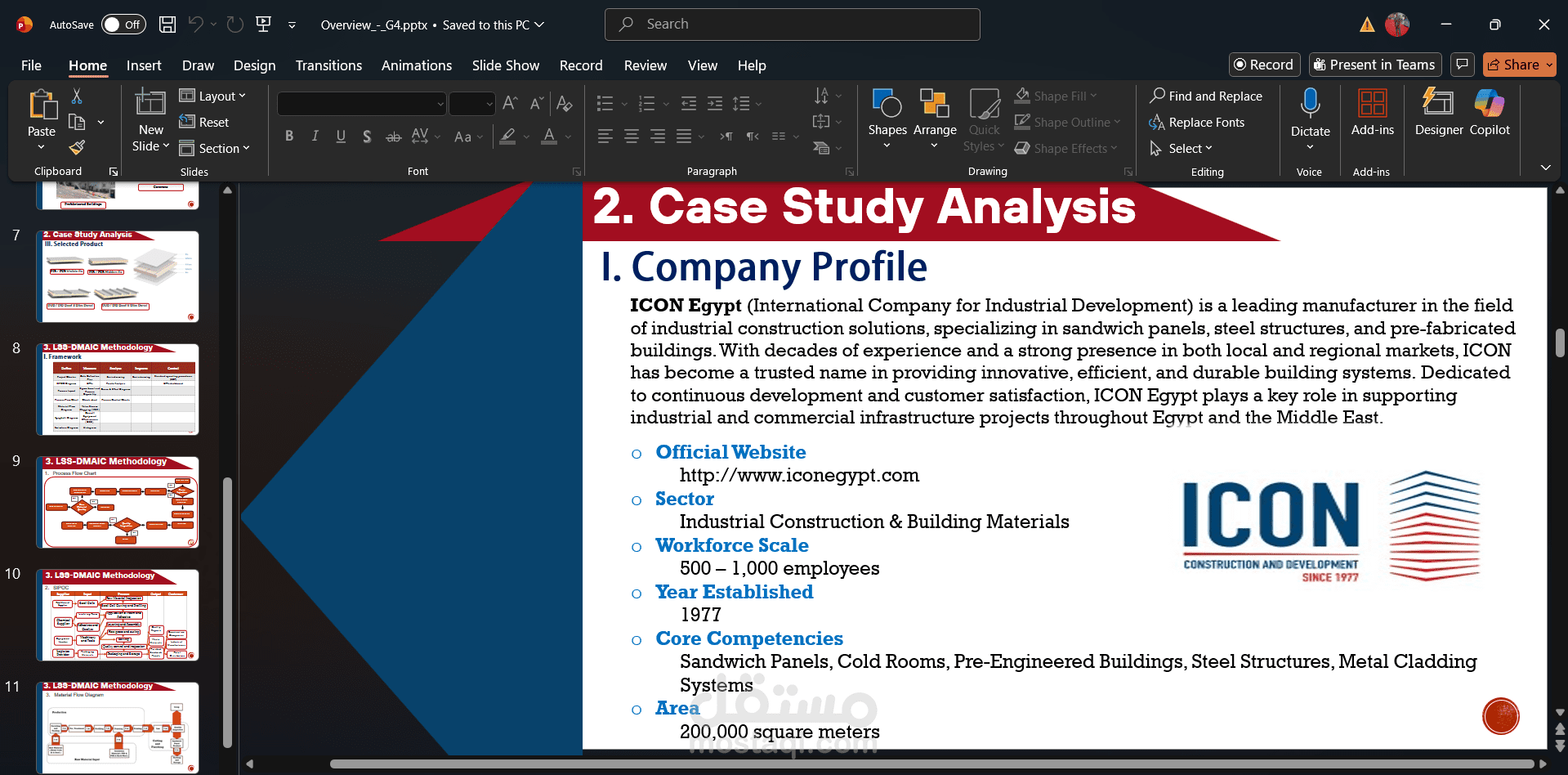The image size is (1568, 775).
Task: Toggle AutoSave switch off/on
Action: pyautogui.click(x=123, y=25)
